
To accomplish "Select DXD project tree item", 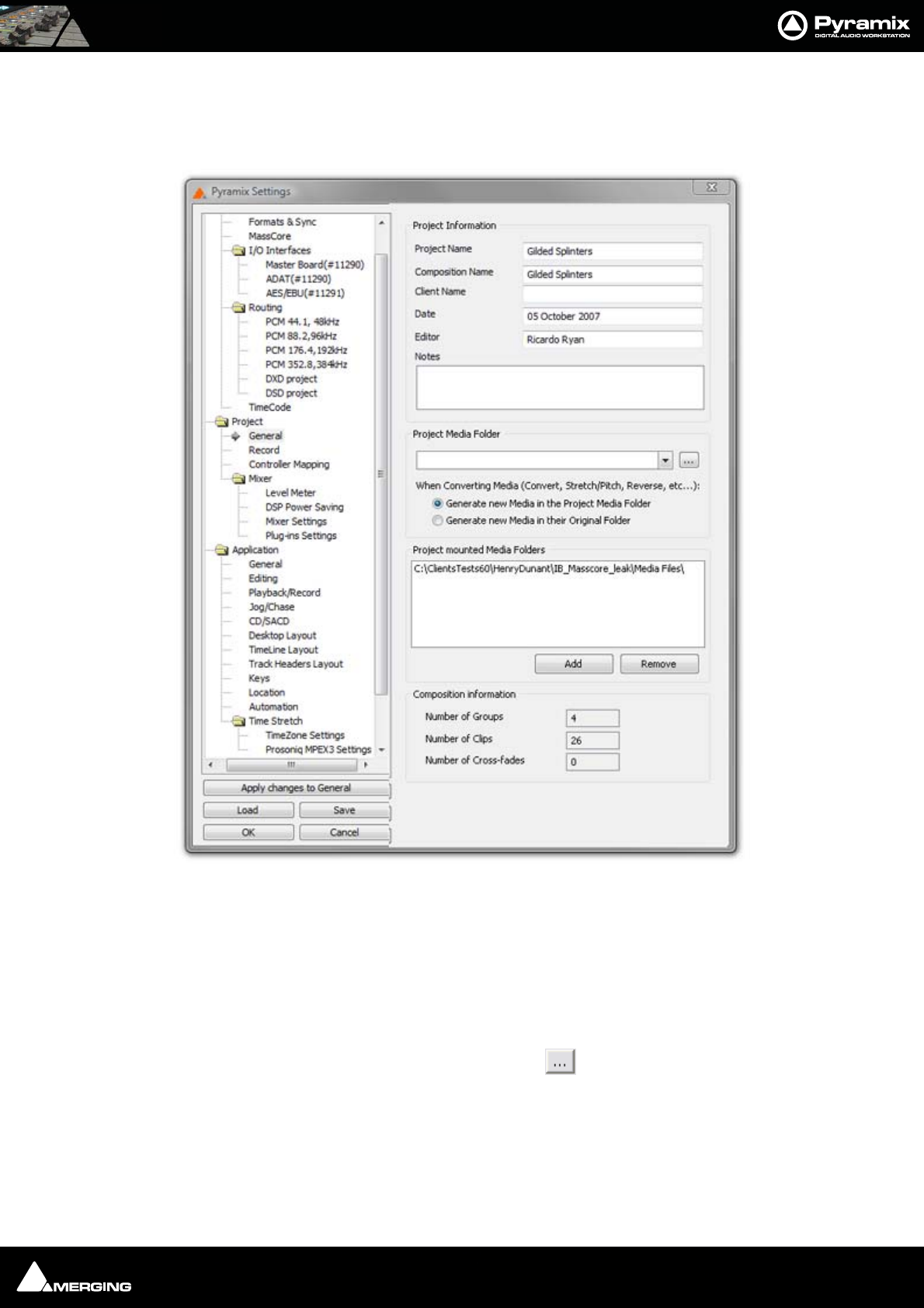I will [x=291, y=379].
